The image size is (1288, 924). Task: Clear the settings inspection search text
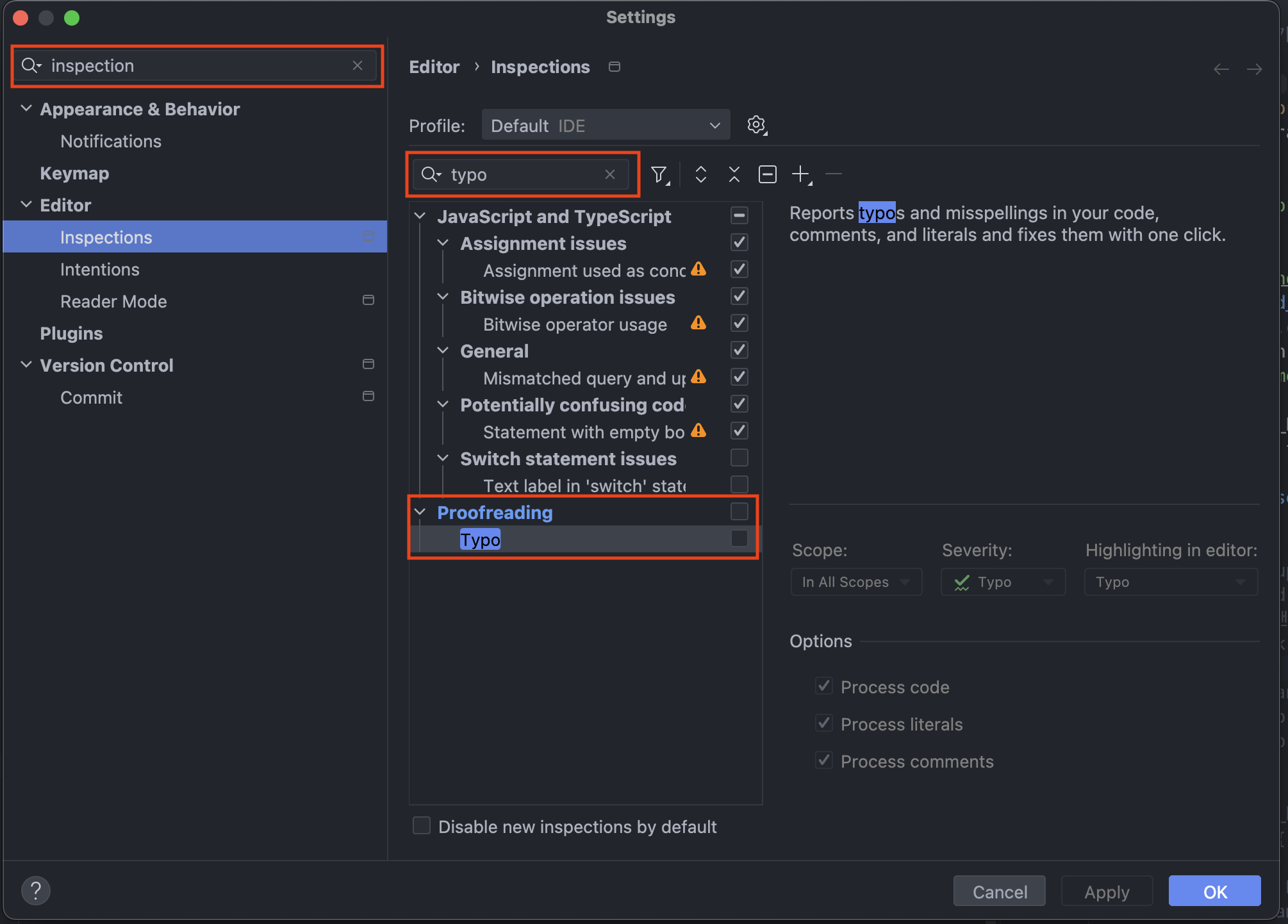pos(358,65)
